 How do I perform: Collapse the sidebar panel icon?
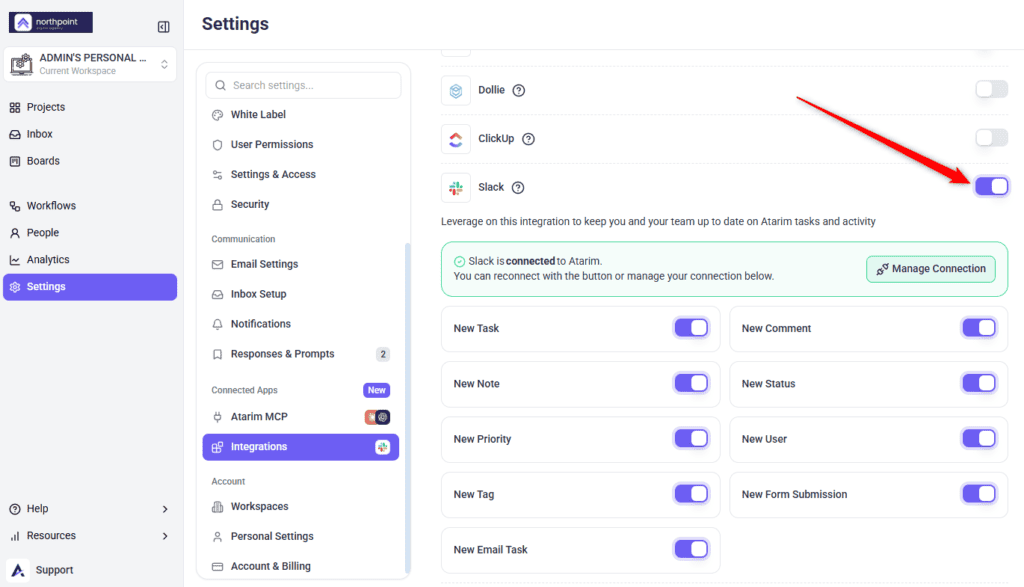pos(164,27)
